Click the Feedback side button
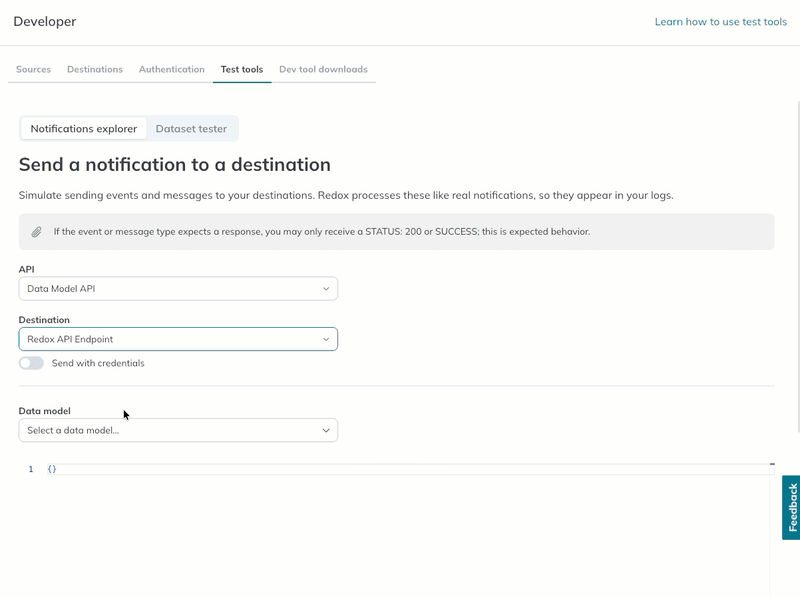 point(791,508)
